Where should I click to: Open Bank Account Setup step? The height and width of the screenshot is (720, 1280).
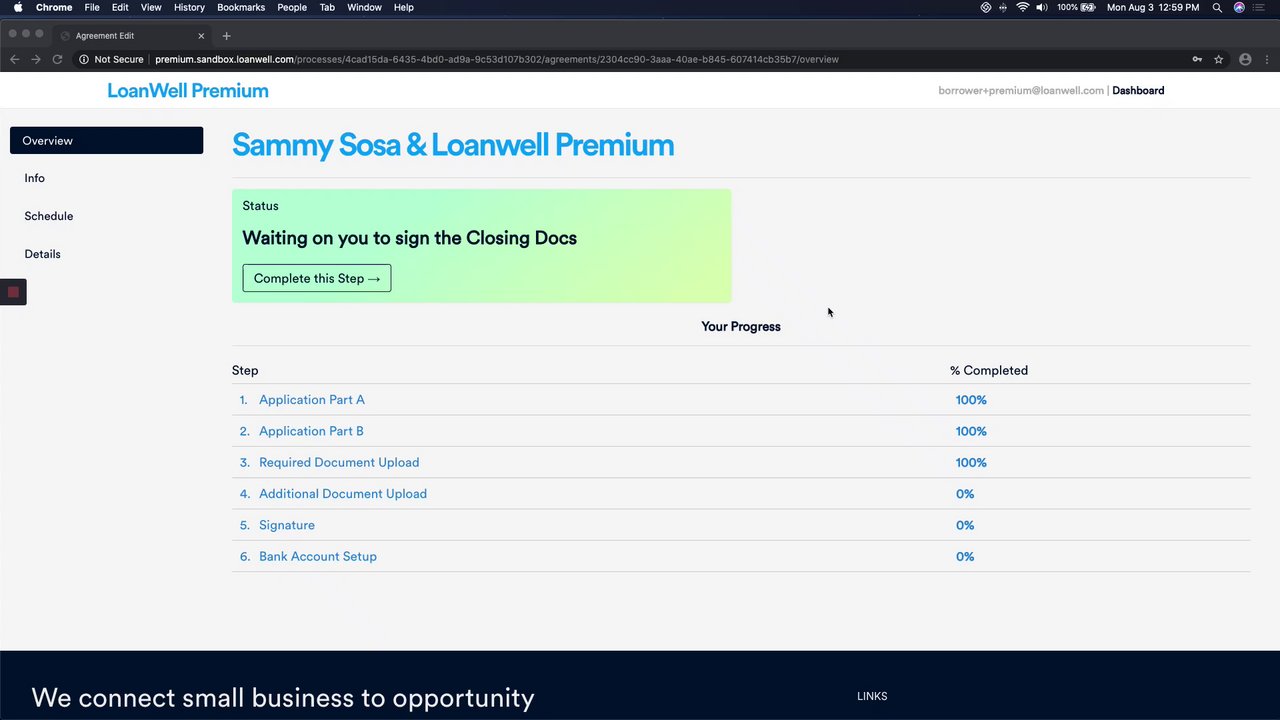[x=318, y=556]
